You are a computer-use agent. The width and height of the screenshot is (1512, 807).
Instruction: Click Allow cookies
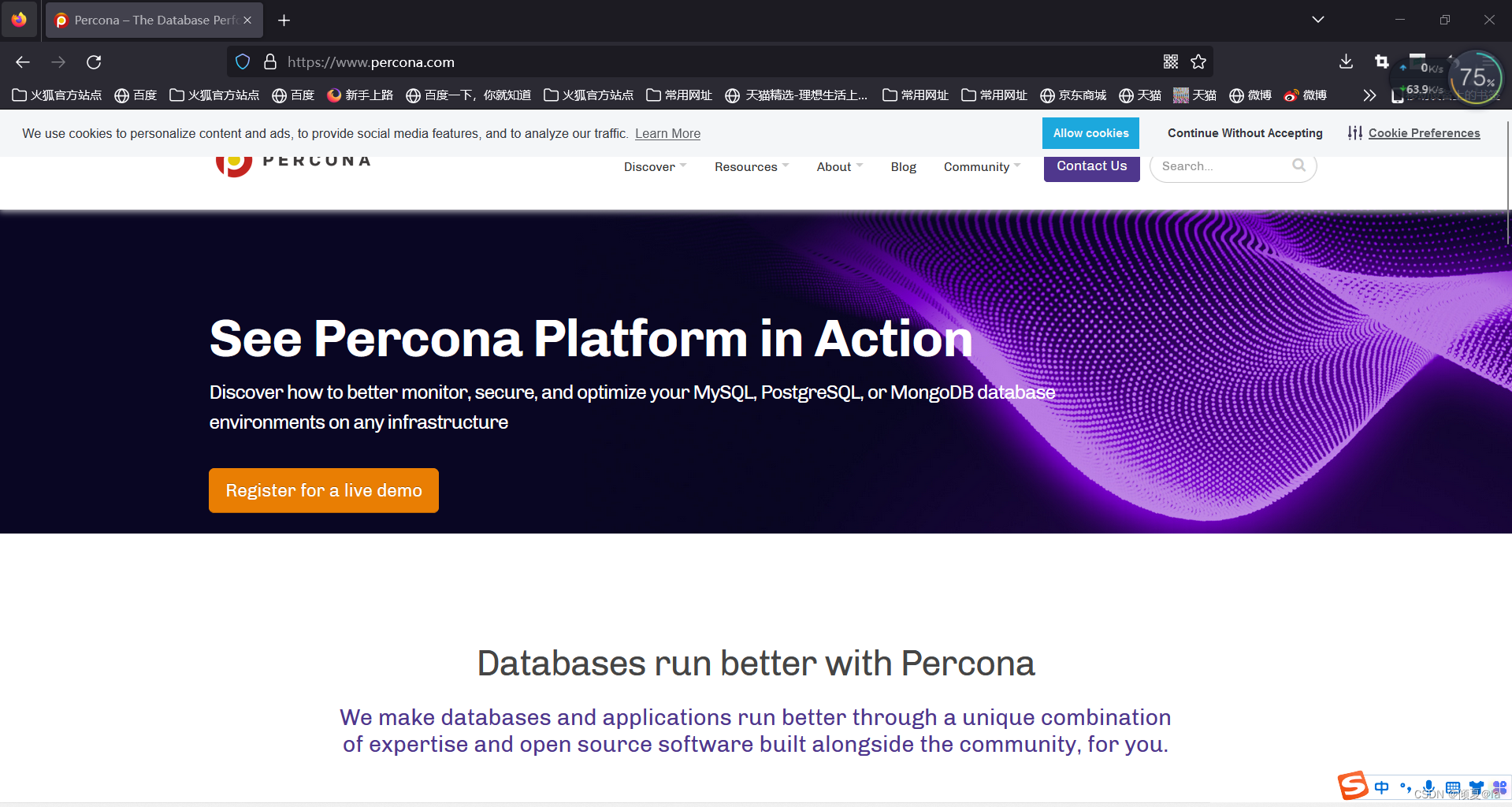tap(1091, 133)
